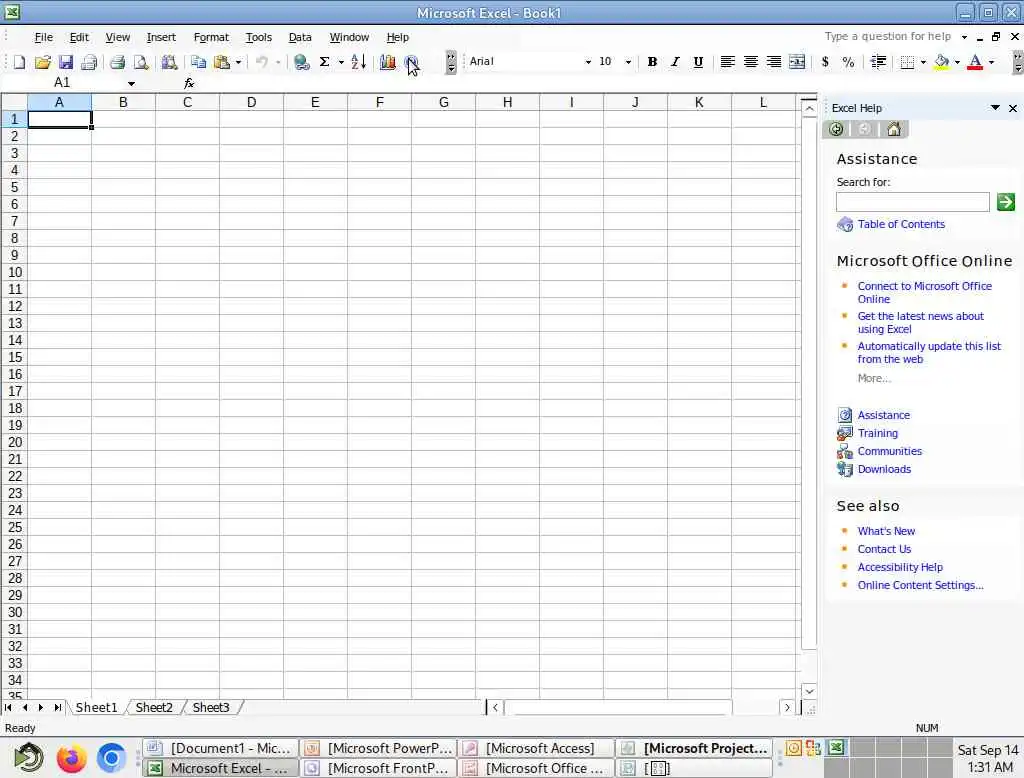The image size is (1024, 778).
Task: Undo the last action
Action: (x=262, y=62)
